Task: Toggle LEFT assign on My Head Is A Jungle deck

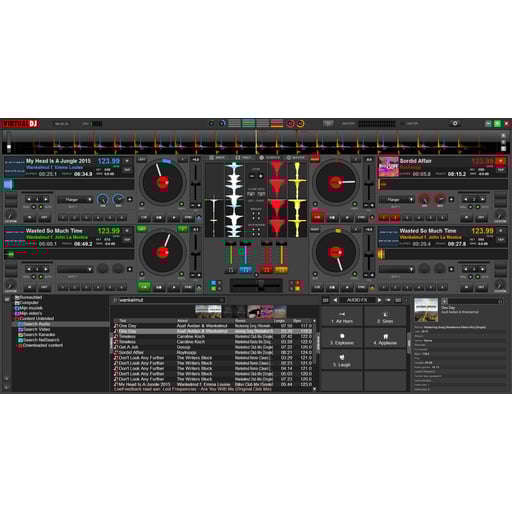Action: click(x=142, y=159)
